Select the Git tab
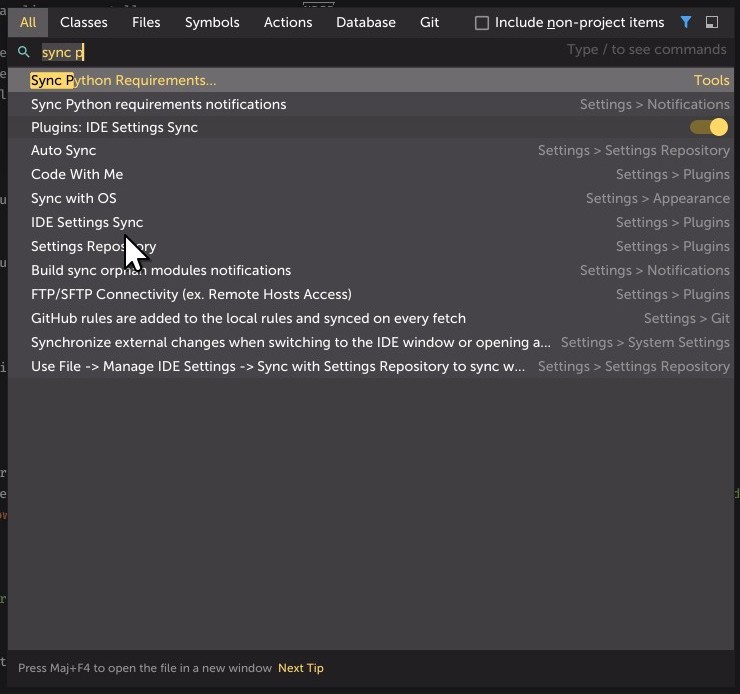Screen dimensions: 740x694 pos(430,22)
